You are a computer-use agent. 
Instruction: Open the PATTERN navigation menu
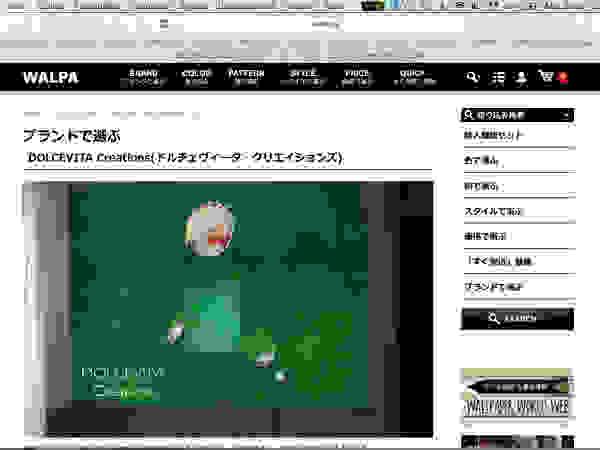(246, 77)
